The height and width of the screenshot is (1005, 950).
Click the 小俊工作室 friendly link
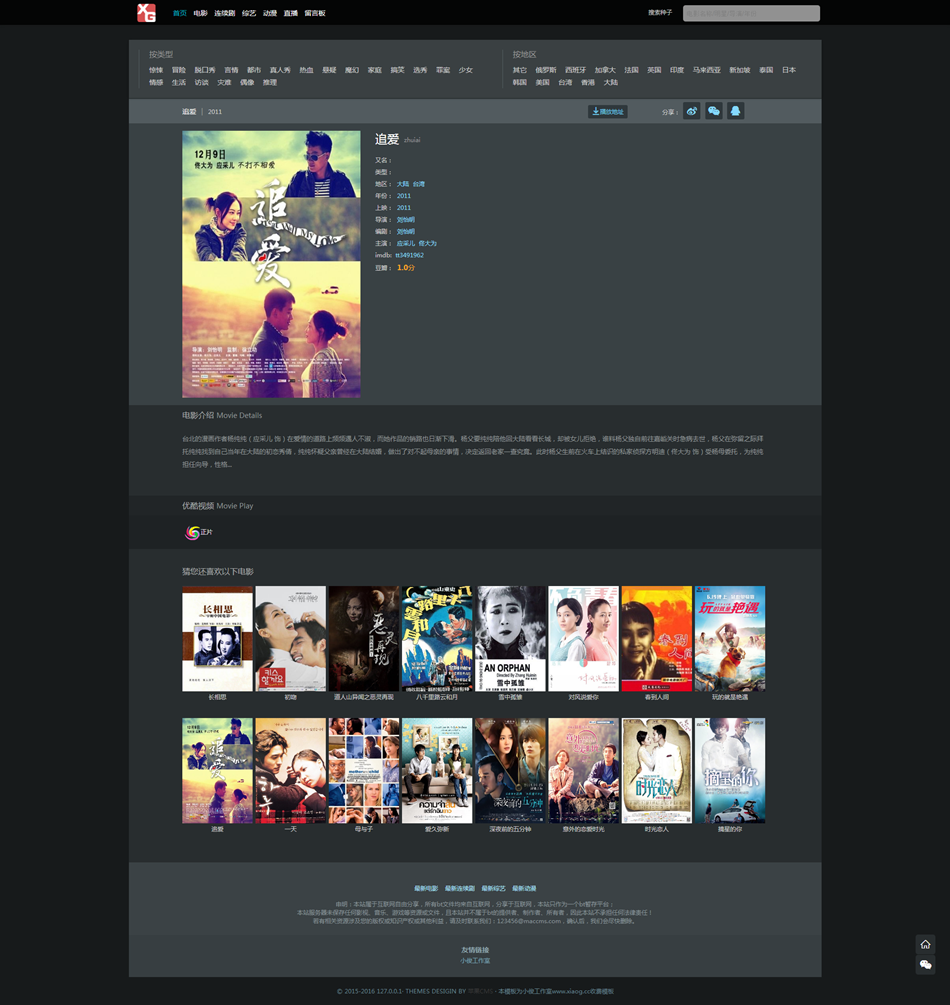475,961
